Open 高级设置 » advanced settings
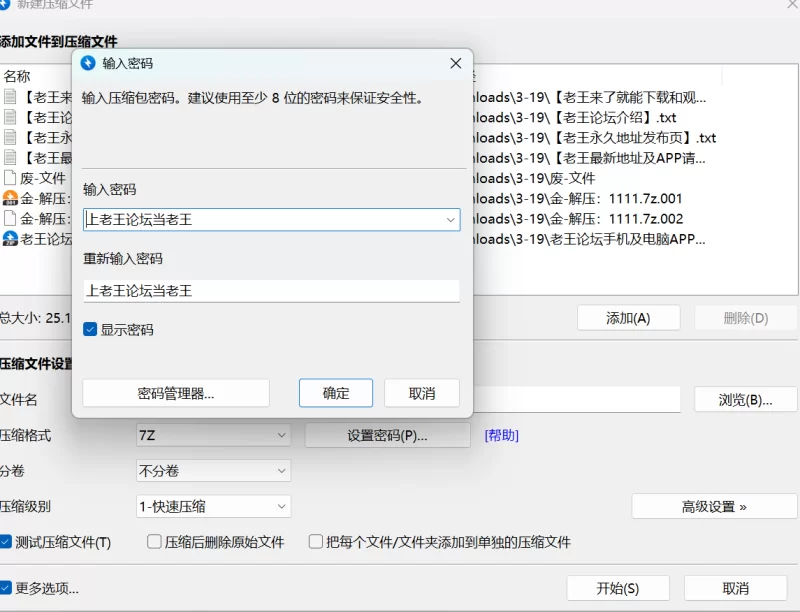Viewport: 800px width, 612px height. coord(714,506)
